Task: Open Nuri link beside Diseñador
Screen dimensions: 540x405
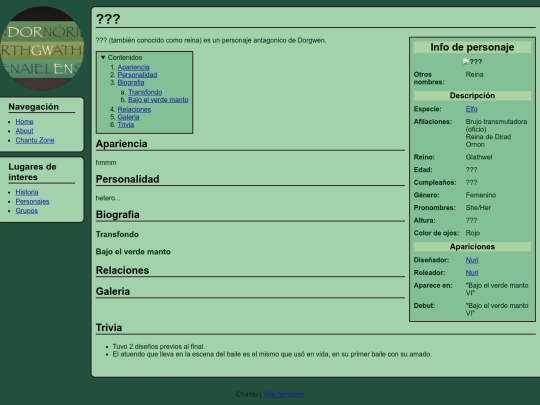Action: [472, 260]
